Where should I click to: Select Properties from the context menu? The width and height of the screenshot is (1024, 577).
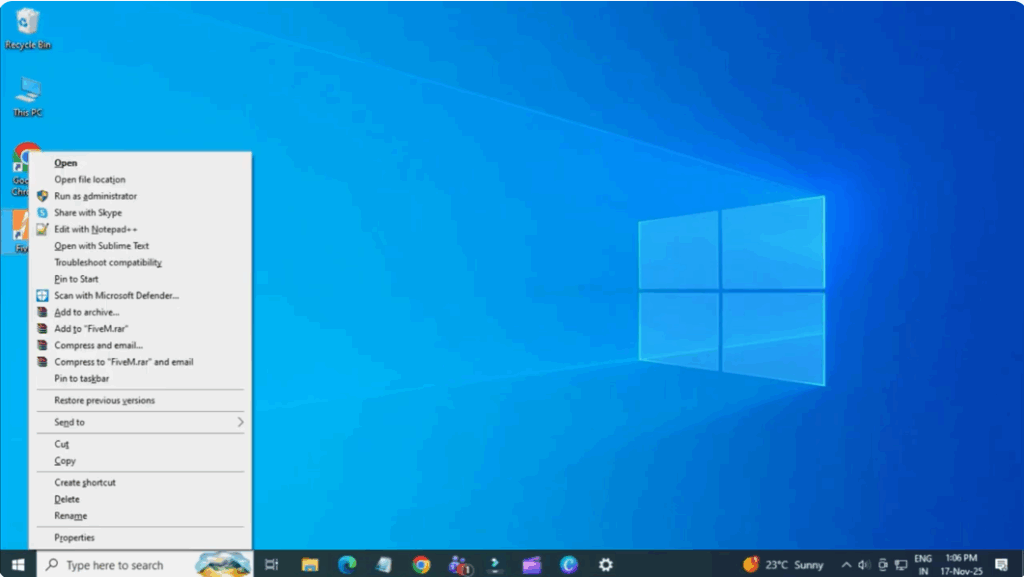pyautogui.click(x=74, y=537)
